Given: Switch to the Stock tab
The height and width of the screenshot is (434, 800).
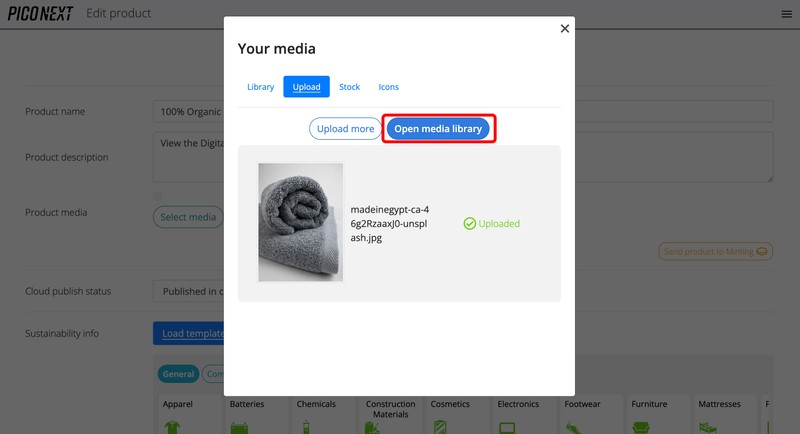Looking at the screenshot, I should [349, 87].
